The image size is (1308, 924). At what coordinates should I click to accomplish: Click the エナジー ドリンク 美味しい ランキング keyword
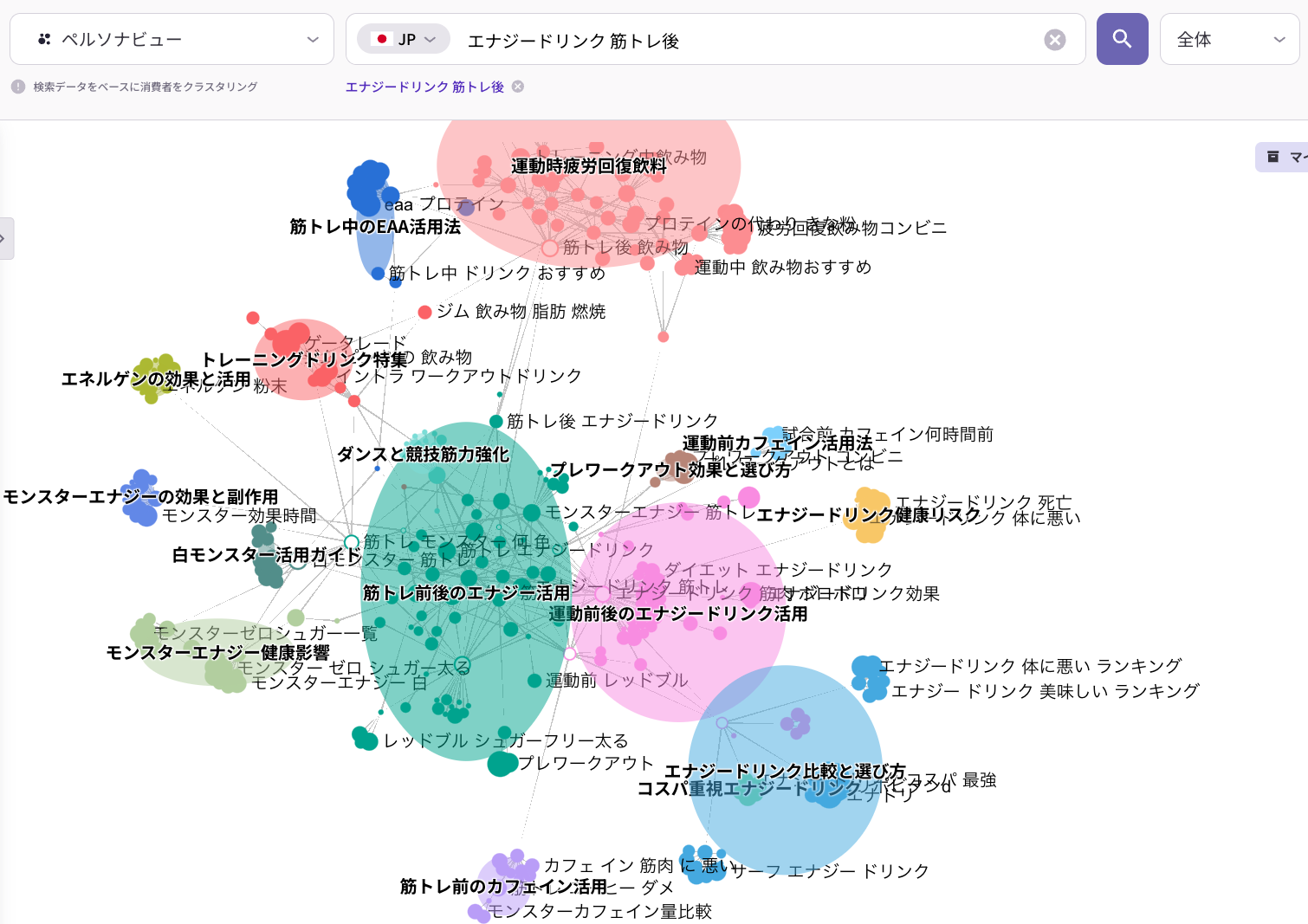click(1046, 691)
